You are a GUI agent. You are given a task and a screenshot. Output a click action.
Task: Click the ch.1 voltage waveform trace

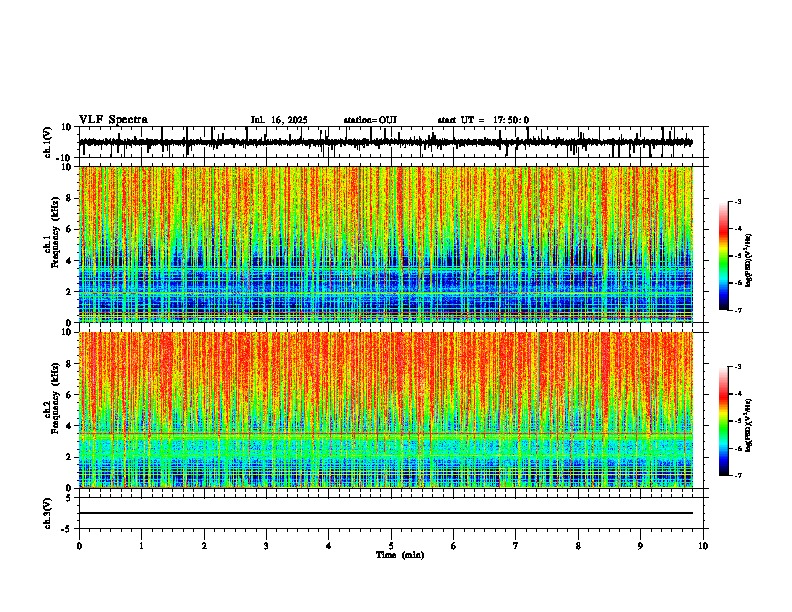[x=385, y=142]
